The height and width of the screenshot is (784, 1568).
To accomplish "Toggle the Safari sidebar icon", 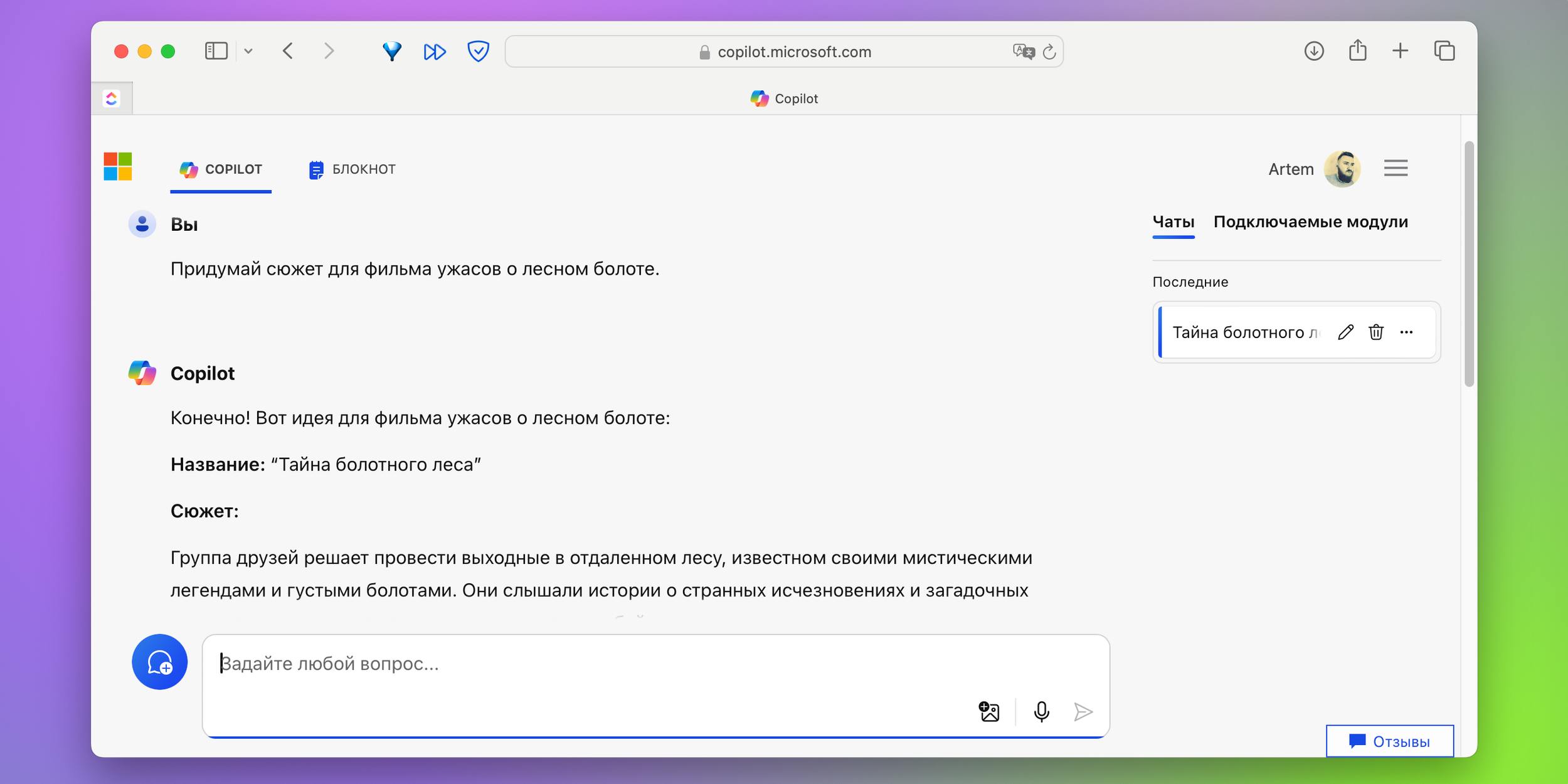I will click(x=216, y=51).
